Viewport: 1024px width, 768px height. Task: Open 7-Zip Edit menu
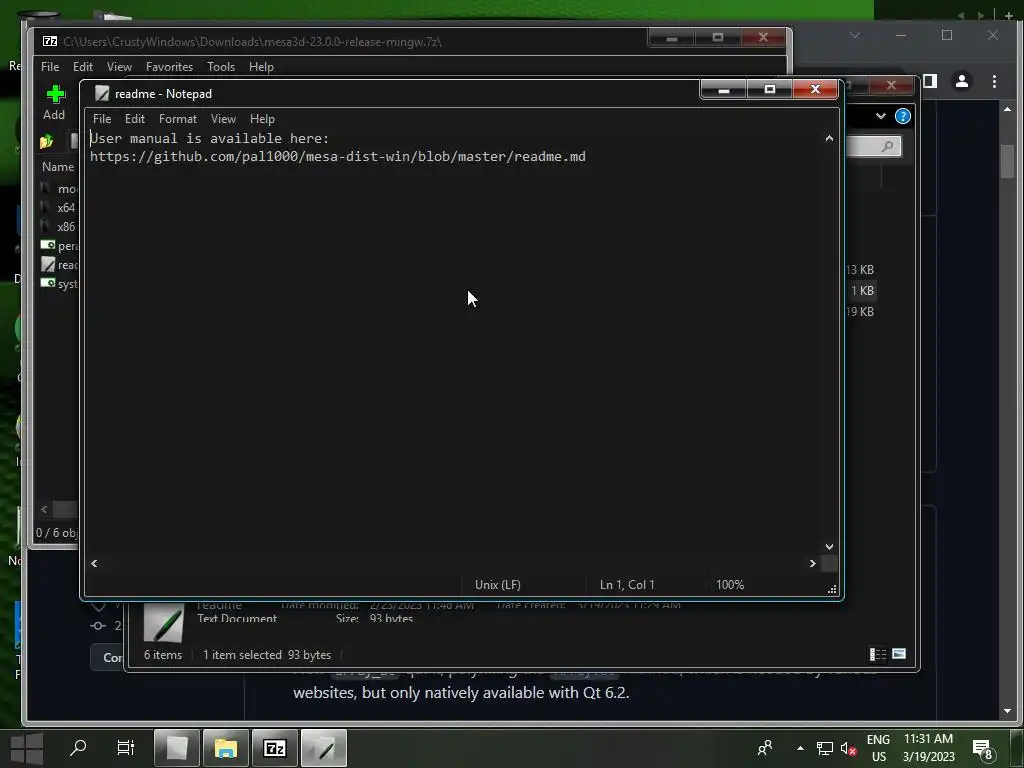coord(82,67)
